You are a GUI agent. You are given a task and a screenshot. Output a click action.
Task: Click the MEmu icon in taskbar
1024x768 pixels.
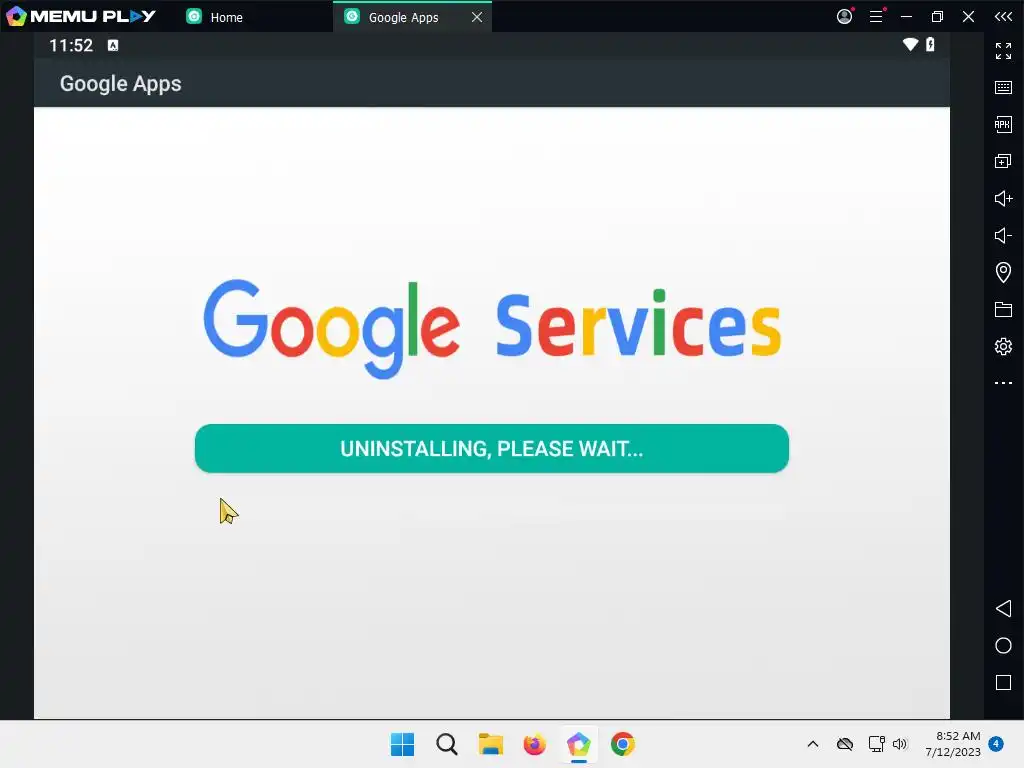pos(579,744)
